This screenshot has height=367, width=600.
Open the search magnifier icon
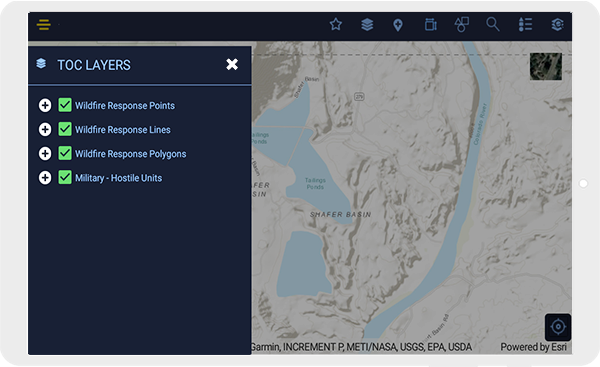(493, 24)
